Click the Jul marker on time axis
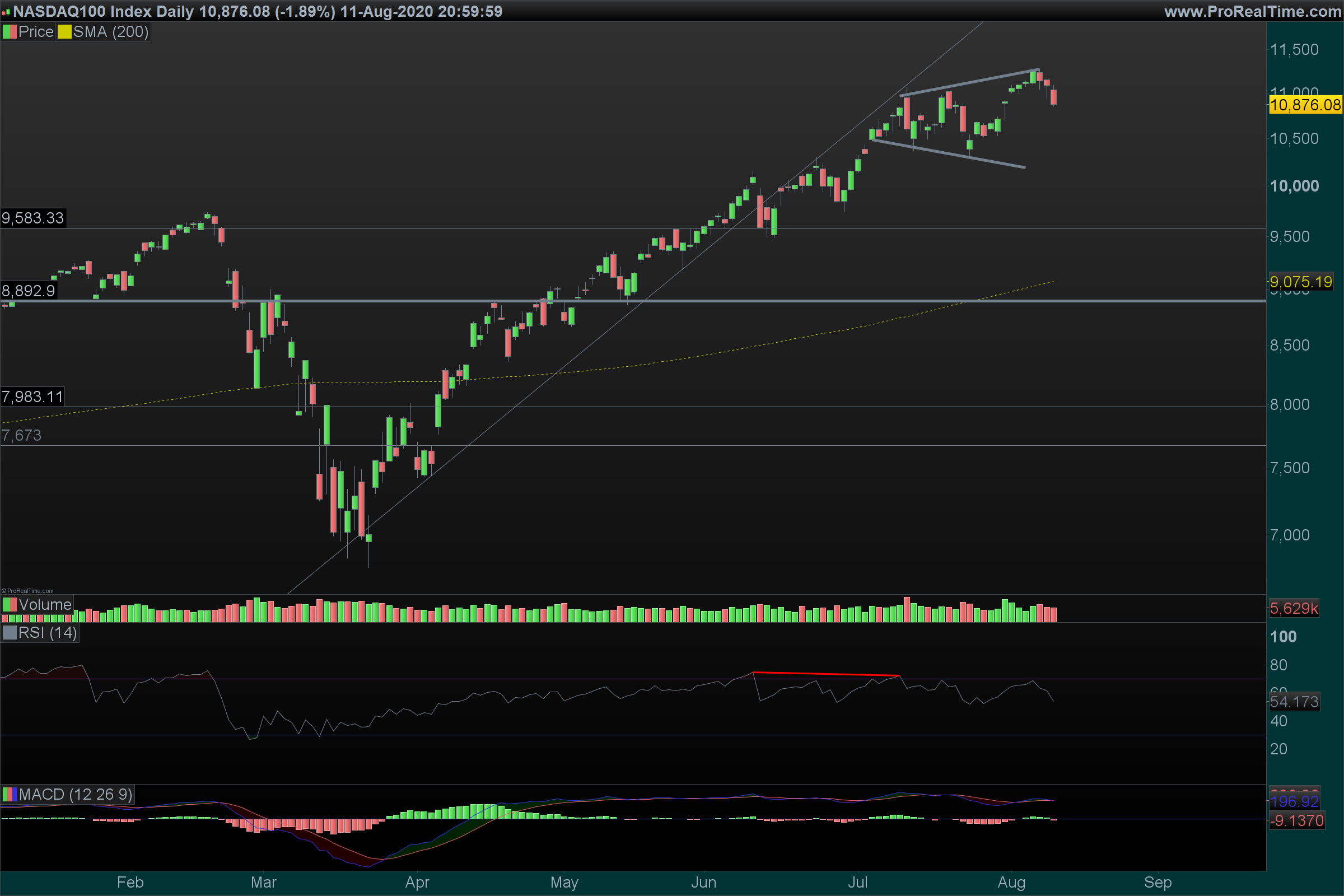This screenshot has width=1344, height=896. (x=857, y=883)
